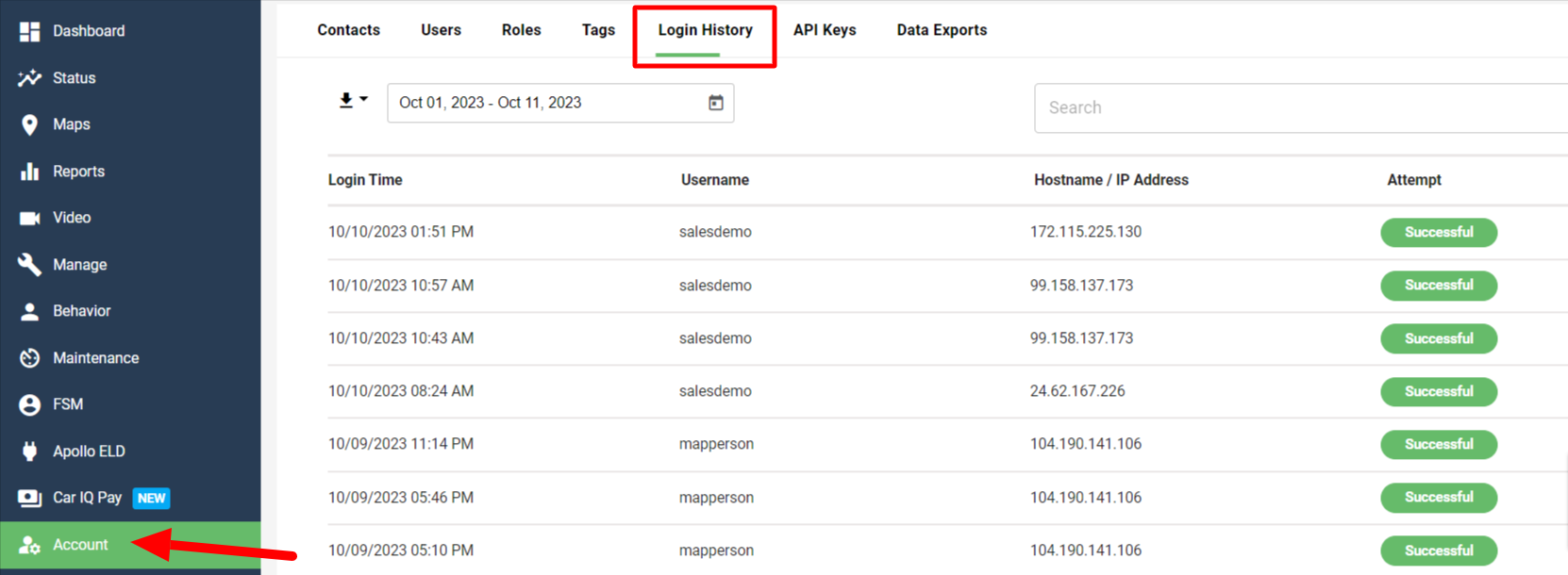The height and width of the screenshot is (575, 1568).
Task: Open Car IQ Pay from sidebar
Action: [87, 498]
